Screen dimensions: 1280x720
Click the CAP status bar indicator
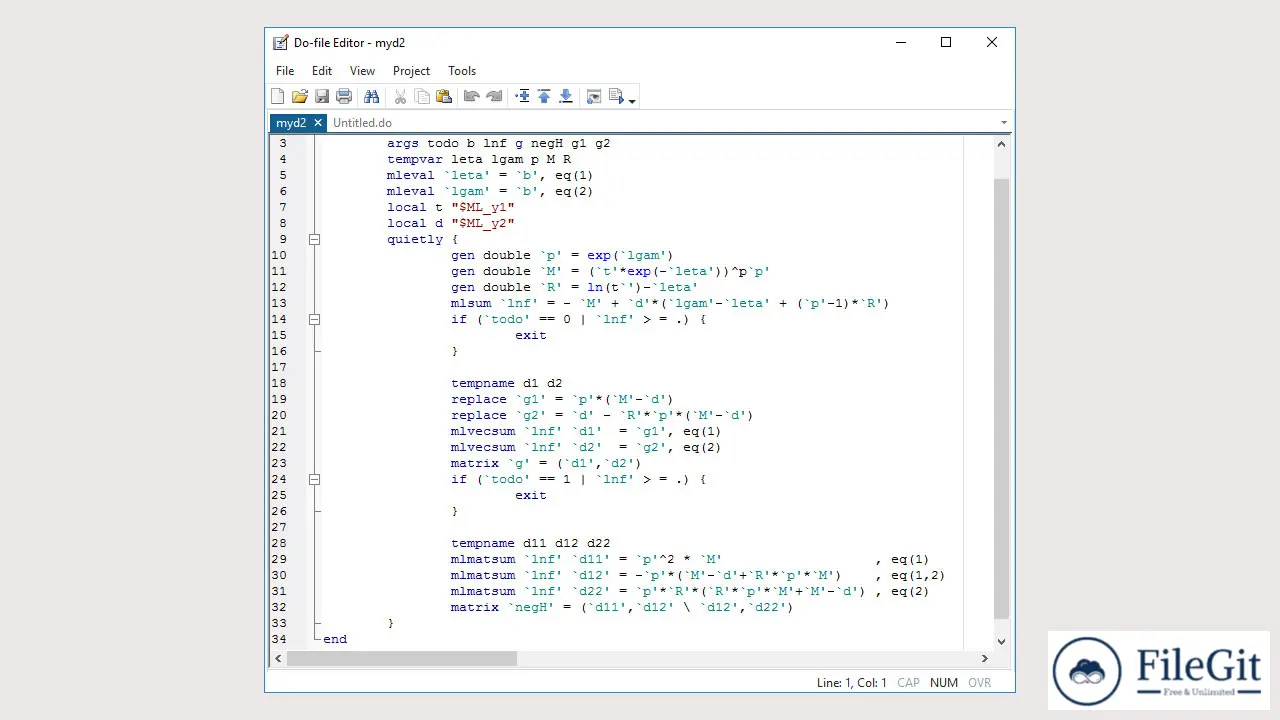pyautogui.click(x=908, y=683)
